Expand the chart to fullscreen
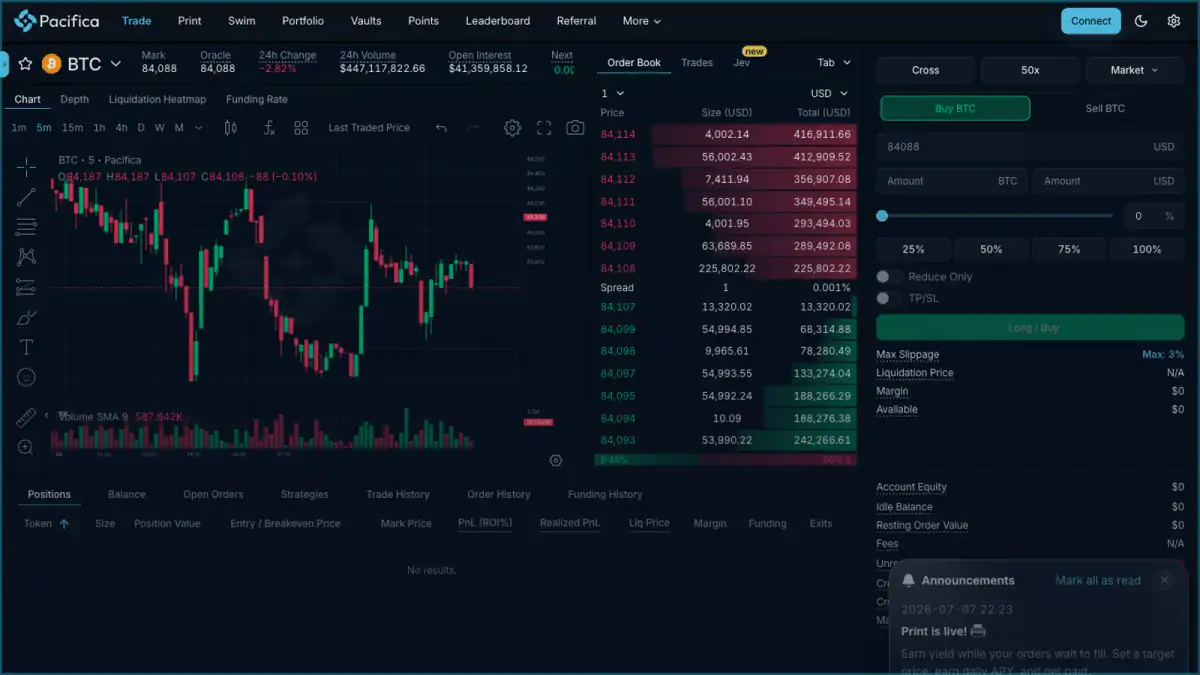The width and height of the screenshot is (1200, 675). pos(544,128)
